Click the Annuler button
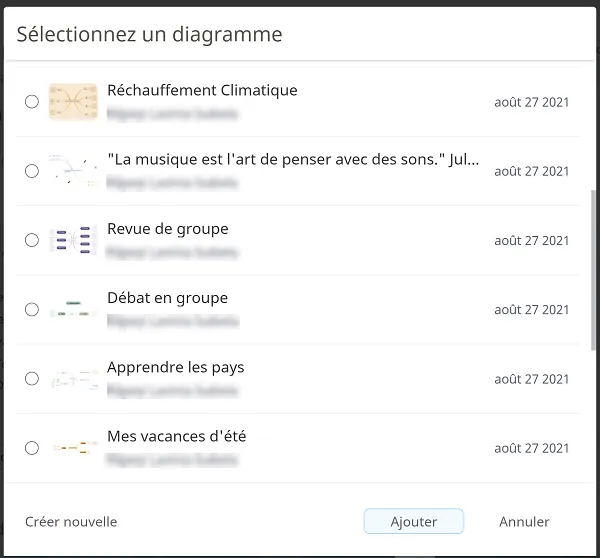Image resolution: width=600 pixels, height=558 pixels. [x=524, y=521]
